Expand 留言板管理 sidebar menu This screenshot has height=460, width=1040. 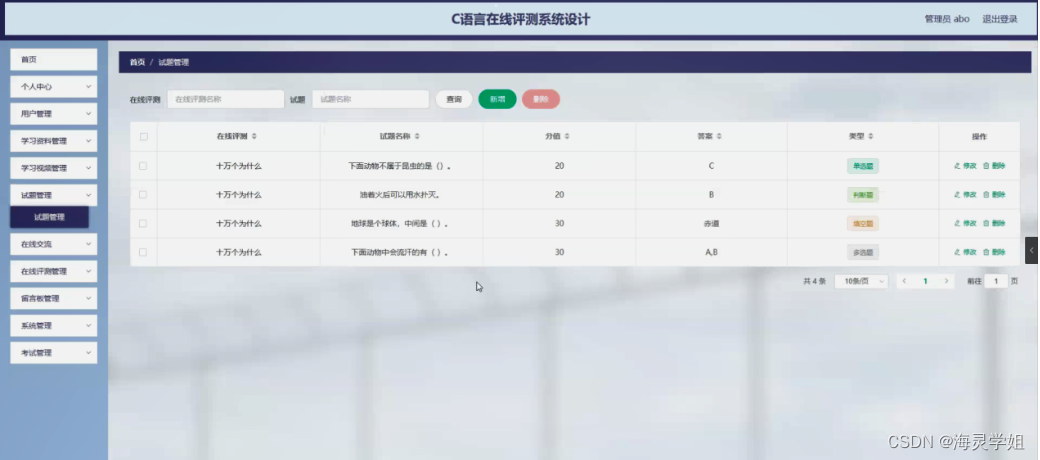click(54, 298)
